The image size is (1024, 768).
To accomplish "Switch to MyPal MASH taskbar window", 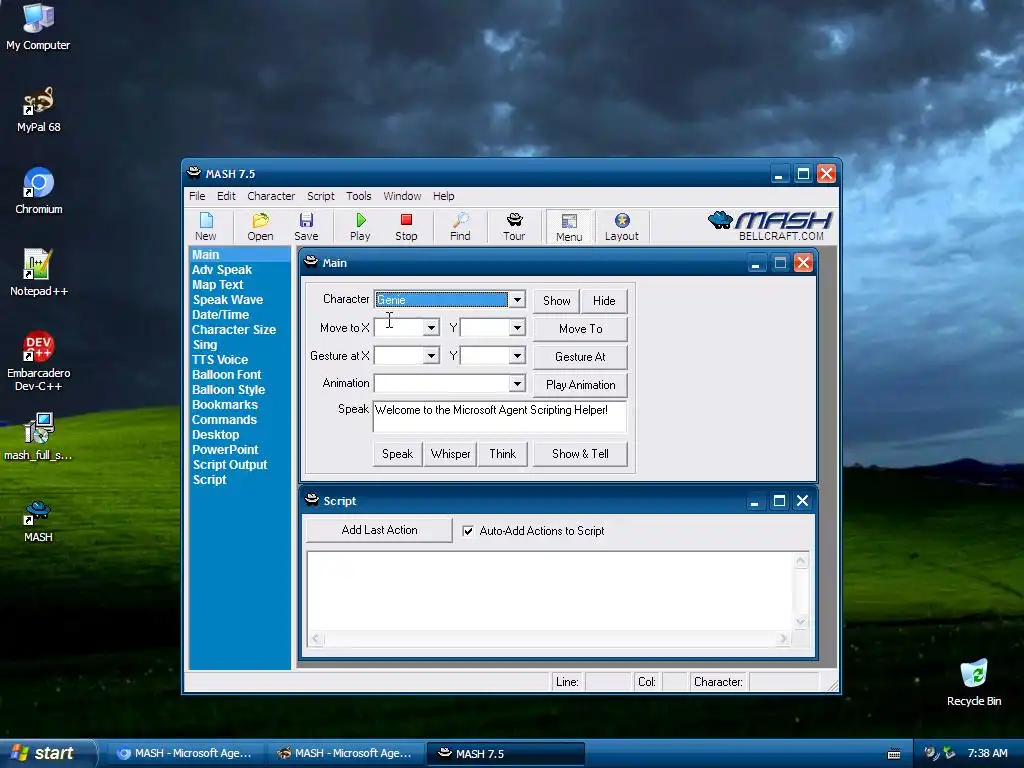I will [344, 753].
